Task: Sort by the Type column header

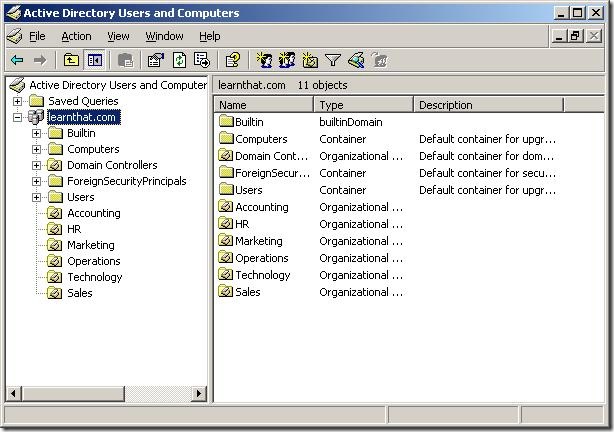Action: pos(364,105)
